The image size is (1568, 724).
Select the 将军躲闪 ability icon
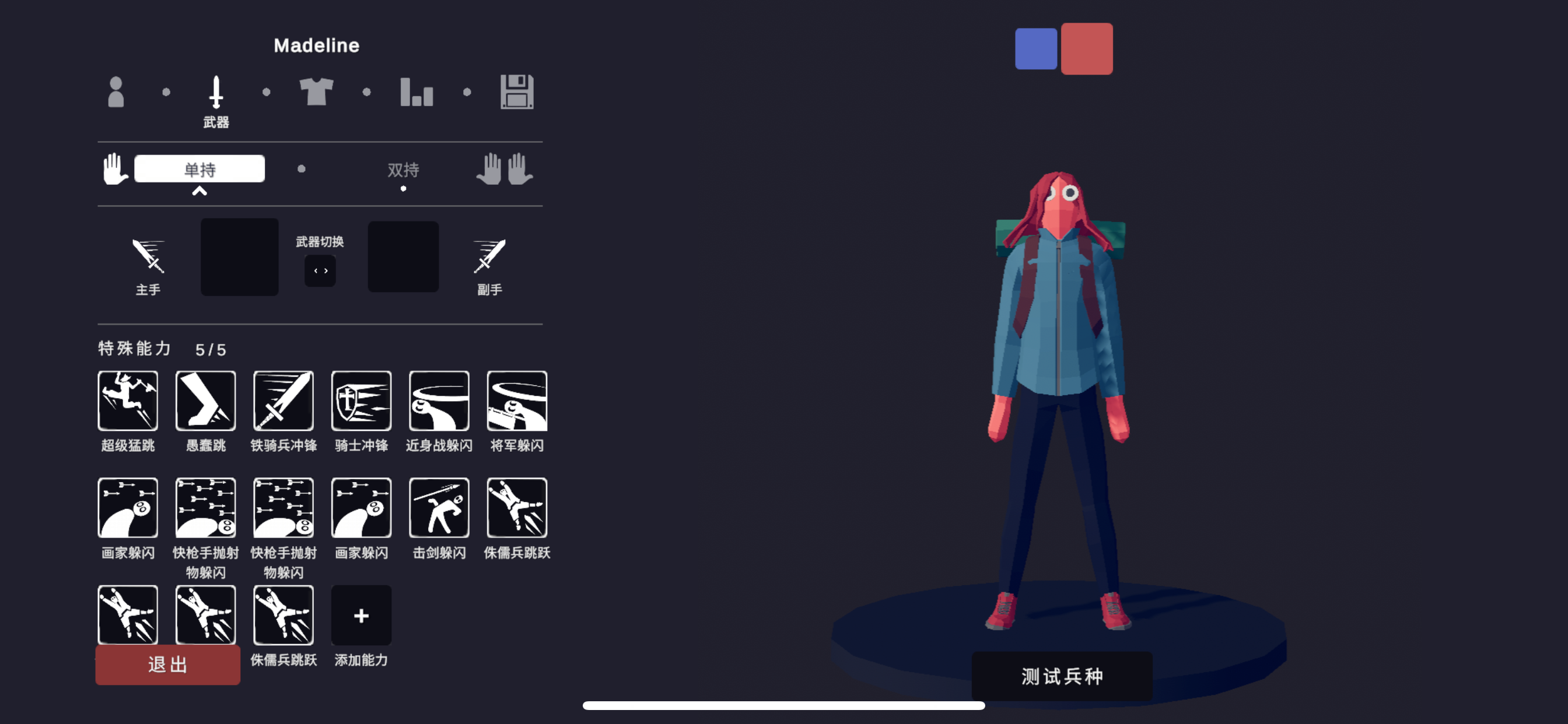tap(517, 401)
